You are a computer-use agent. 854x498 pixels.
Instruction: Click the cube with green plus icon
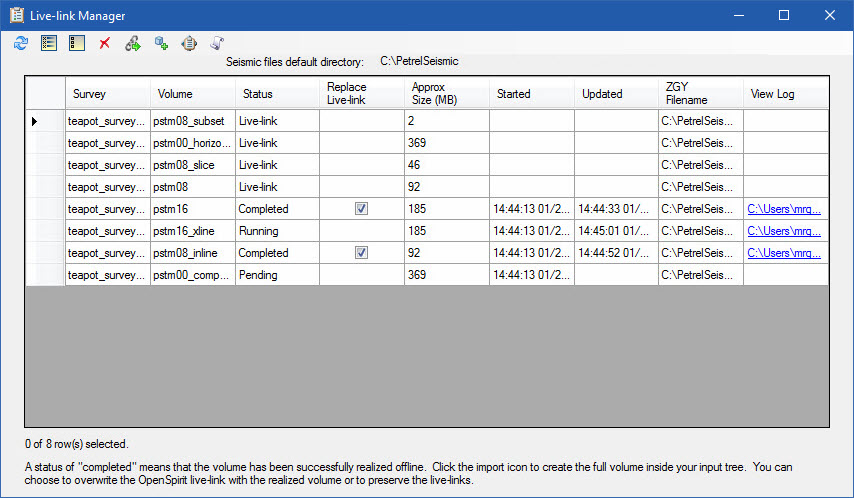pos(161,43)
